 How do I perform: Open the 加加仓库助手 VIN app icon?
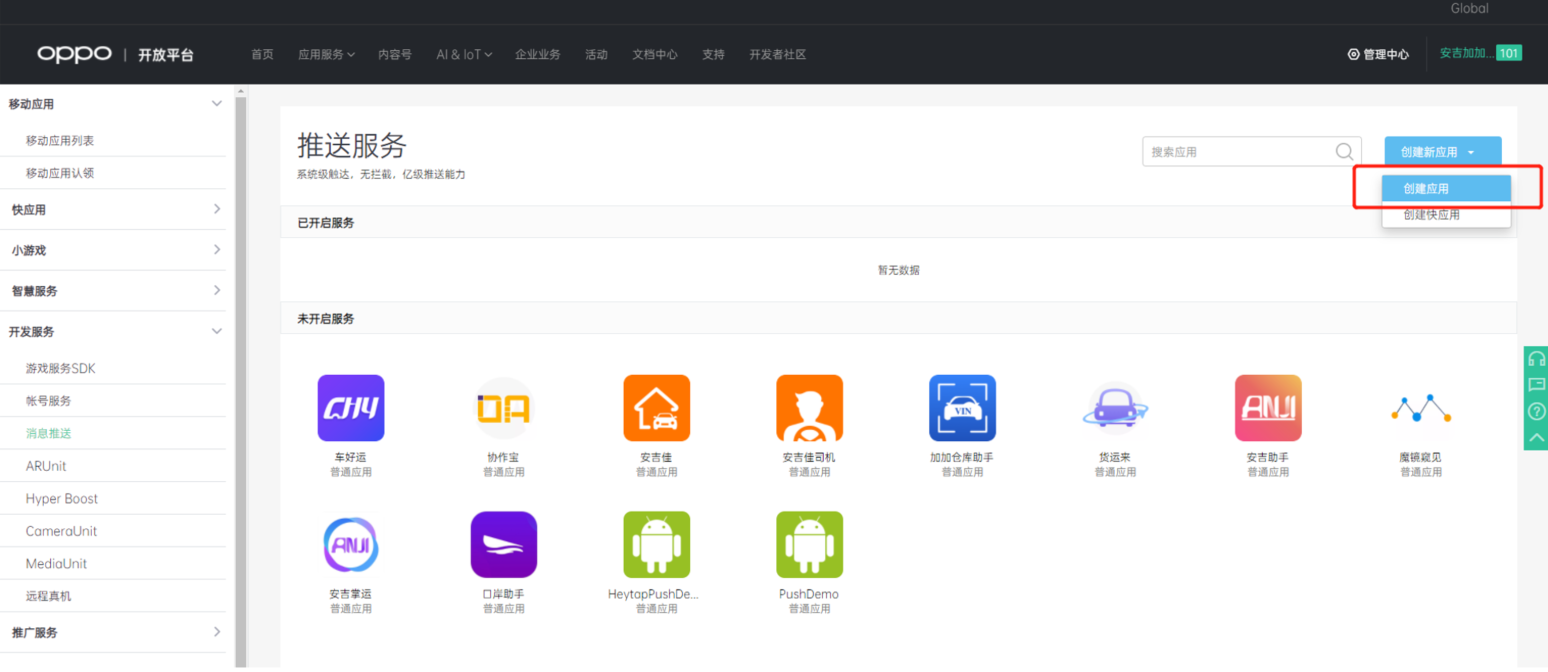point(962,408)
